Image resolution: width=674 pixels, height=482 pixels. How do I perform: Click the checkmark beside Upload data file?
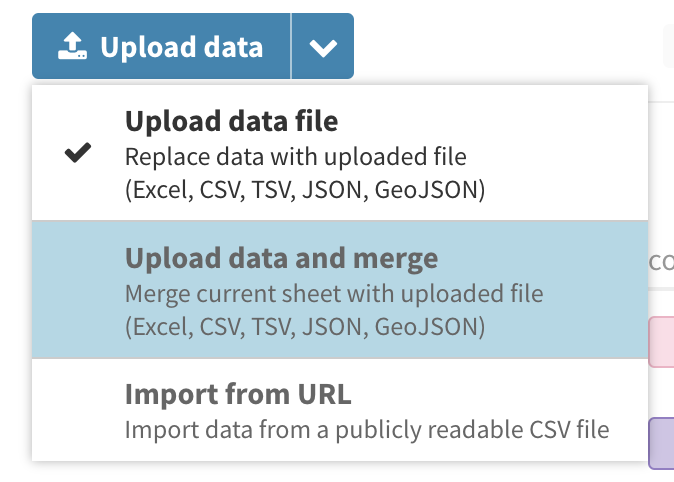79,153
